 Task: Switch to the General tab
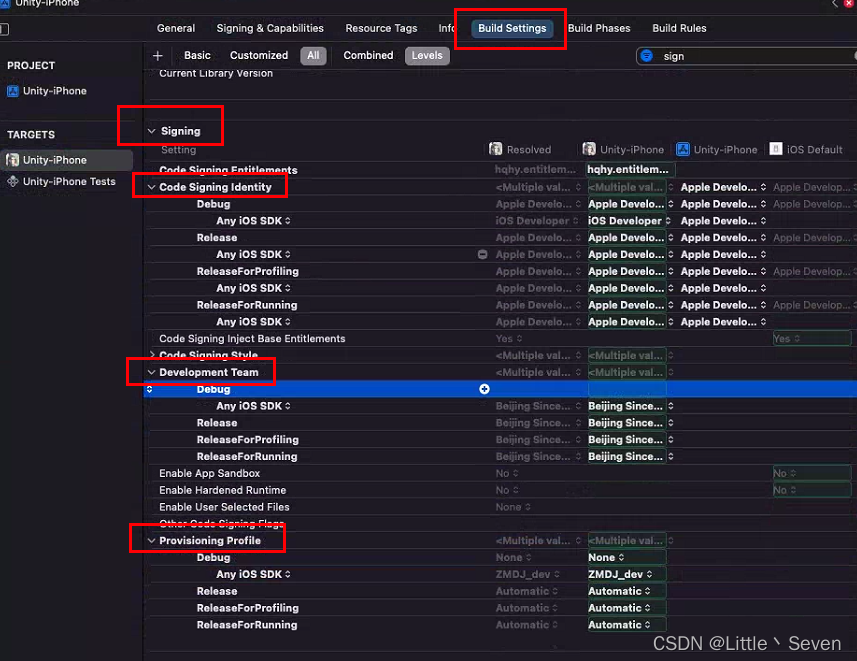pyautogui.click(x=175, y=28)
